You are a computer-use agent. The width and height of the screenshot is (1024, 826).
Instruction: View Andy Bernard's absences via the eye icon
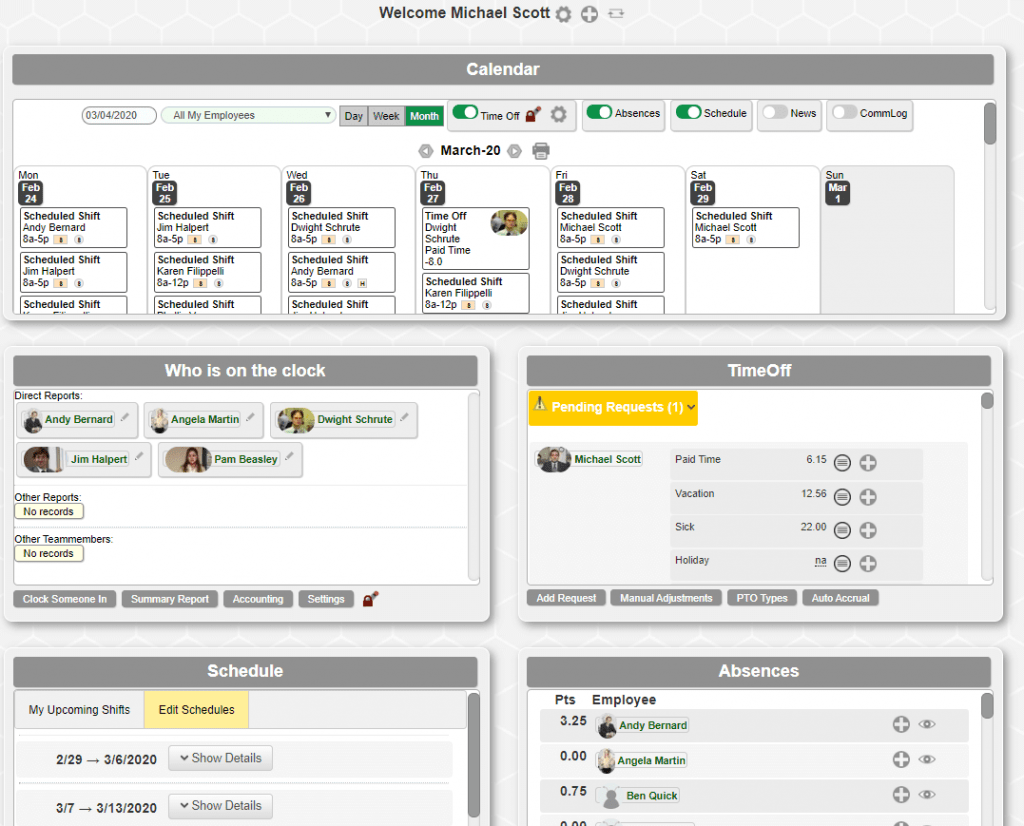(927, 725)
